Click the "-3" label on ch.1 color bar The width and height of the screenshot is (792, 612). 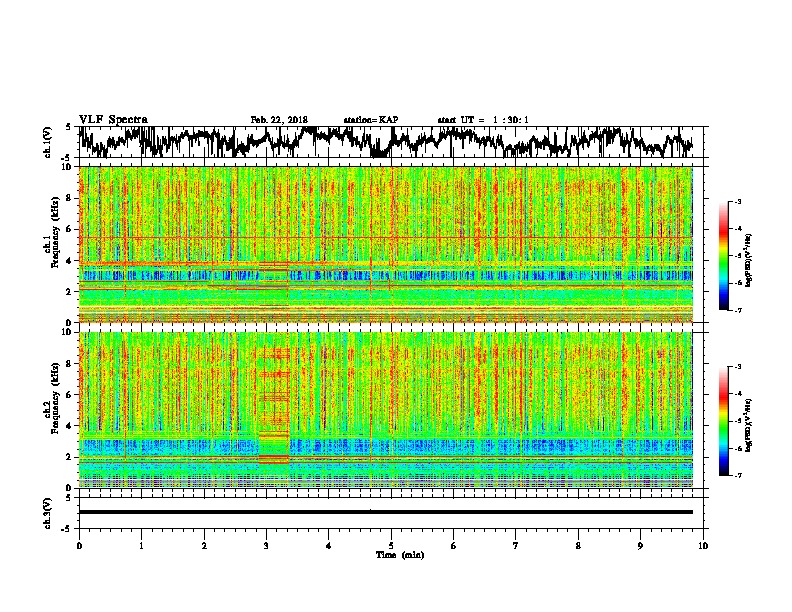coord(738,202)
